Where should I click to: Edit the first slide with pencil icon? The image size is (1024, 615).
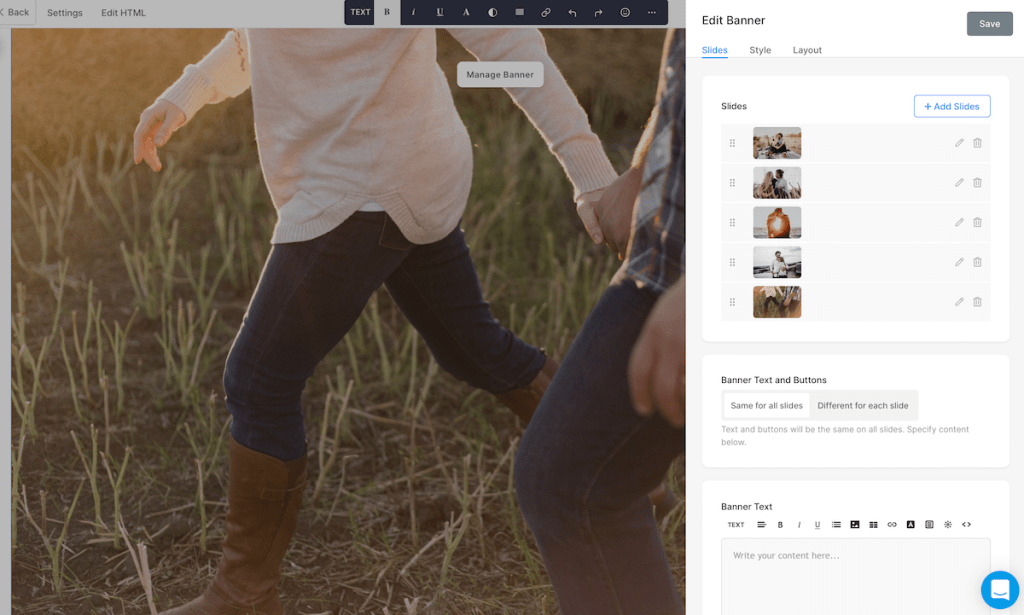[959, 143]
